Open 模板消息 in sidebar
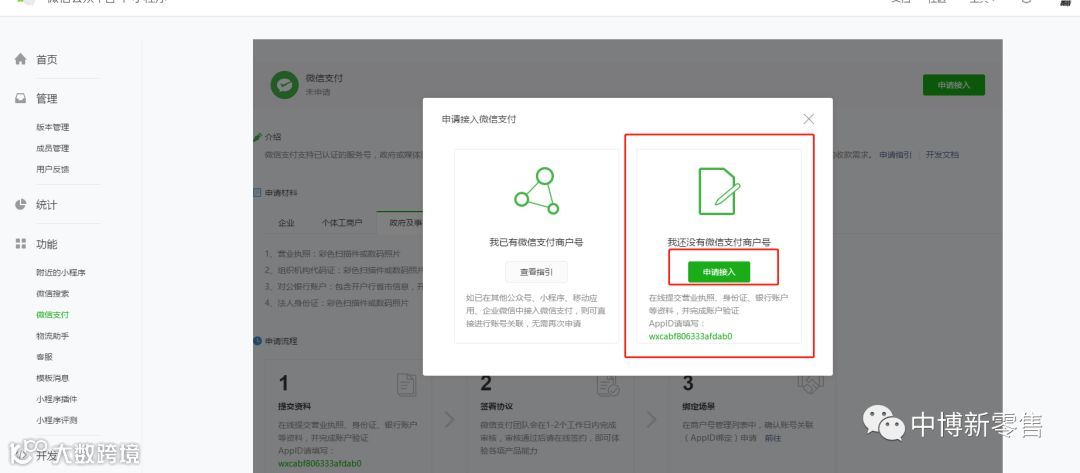 (x=52, y=378)
